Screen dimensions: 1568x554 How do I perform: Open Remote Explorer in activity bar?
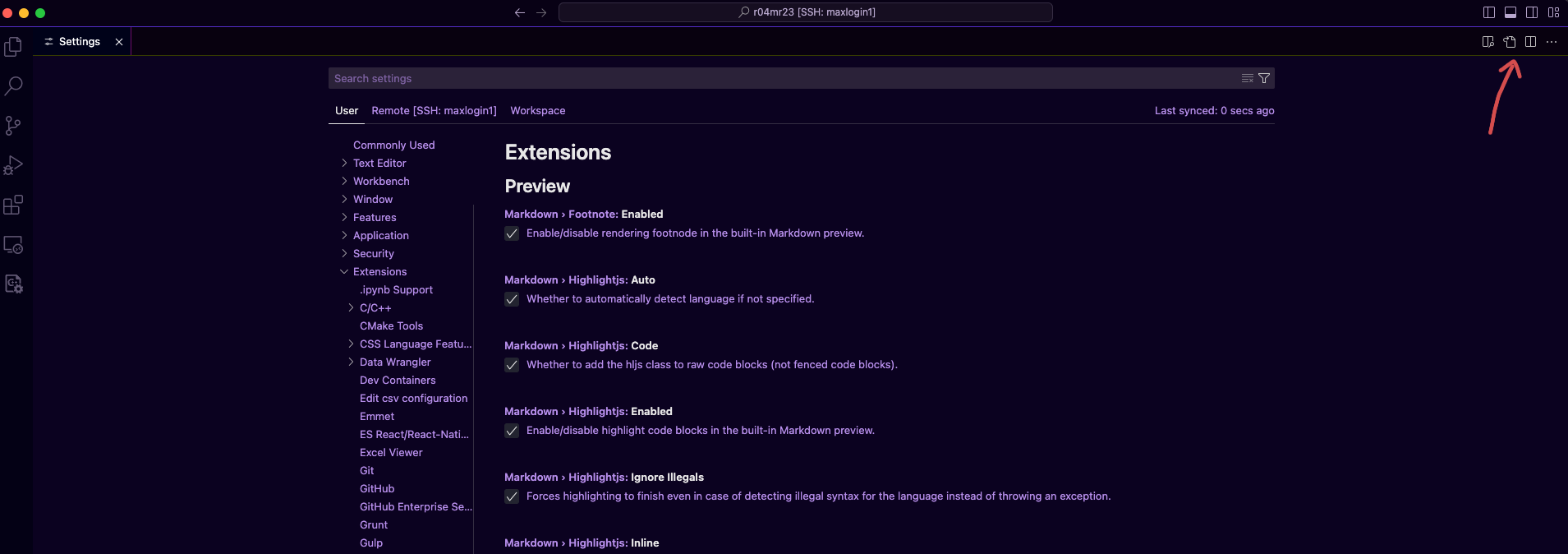click(x=13, y=244)
